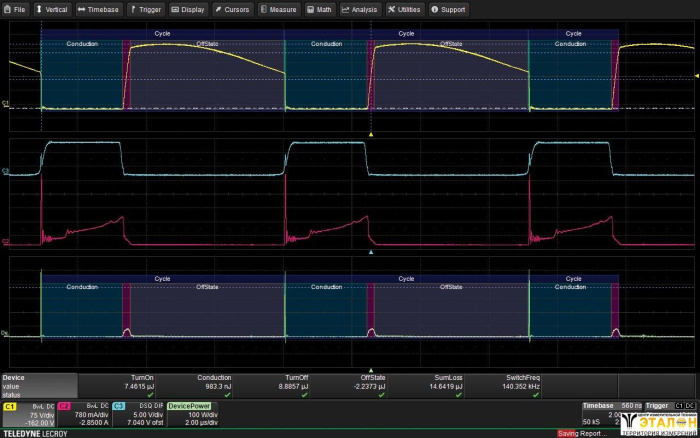Open the Timebase menu
Viewport: 700px width, 438px height.
(98, 9)
